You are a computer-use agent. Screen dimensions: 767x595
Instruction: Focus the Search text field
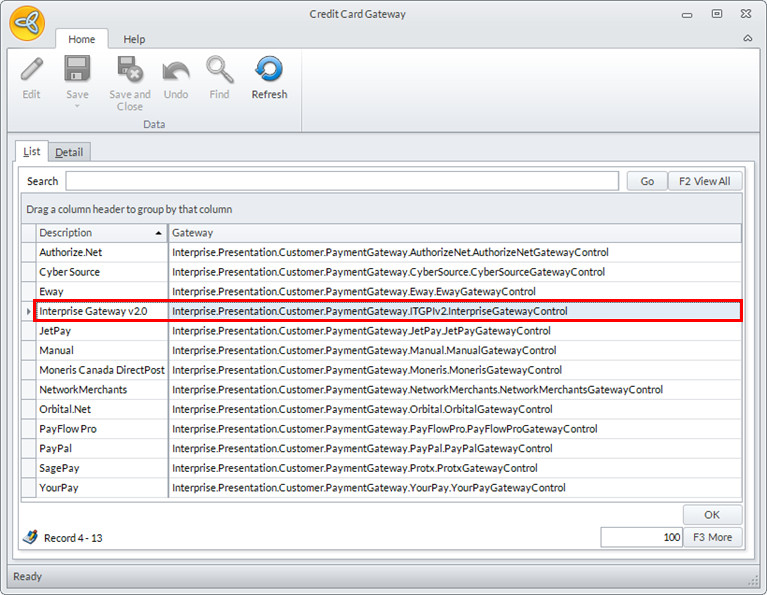pyautogui.click(x=342, y=181)
